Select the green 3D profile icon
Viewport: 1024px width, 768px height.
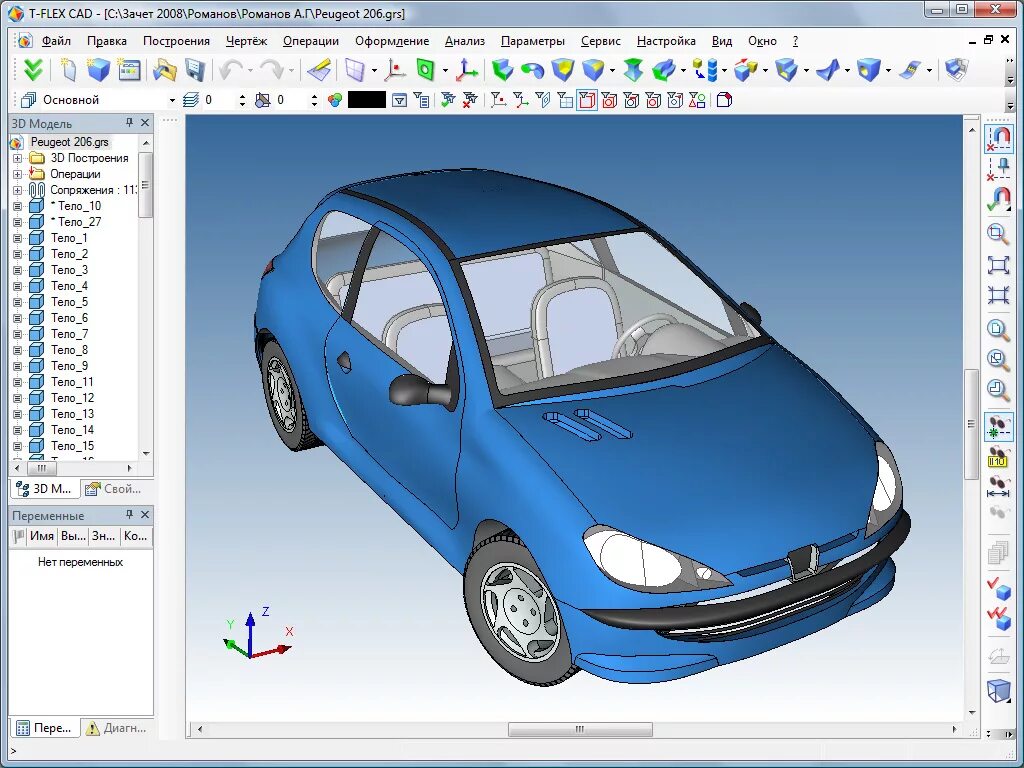(425, 69)
